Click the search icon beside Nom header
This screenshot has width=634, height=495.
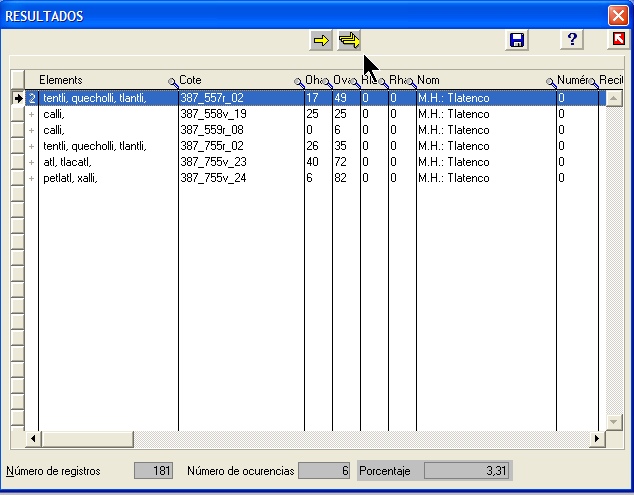click(550, 82)
